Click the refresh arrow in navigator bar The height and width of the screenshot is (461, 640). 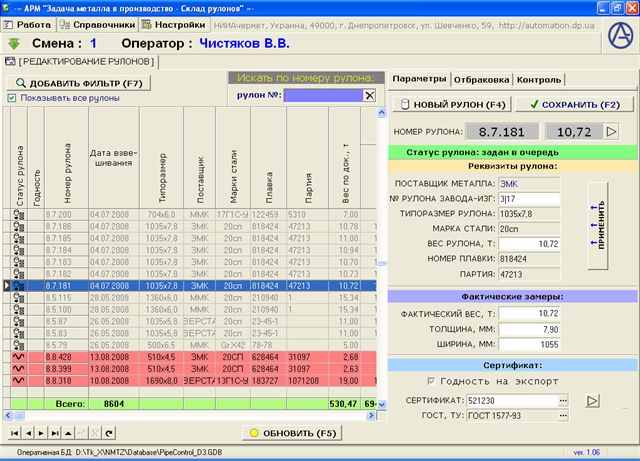[109, 433]
